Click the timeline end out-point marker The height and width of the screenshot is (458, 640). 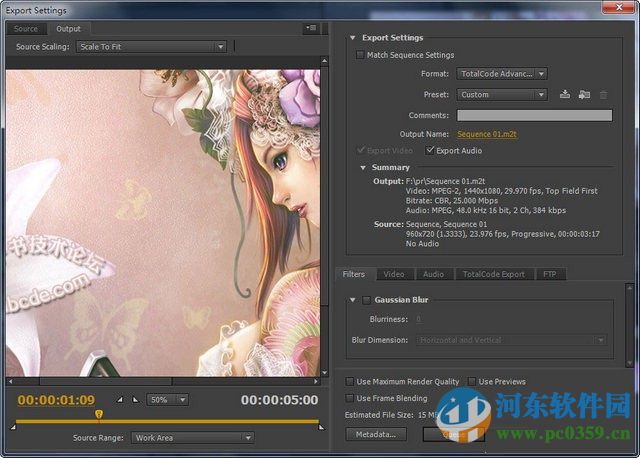(x=321, y=427)
